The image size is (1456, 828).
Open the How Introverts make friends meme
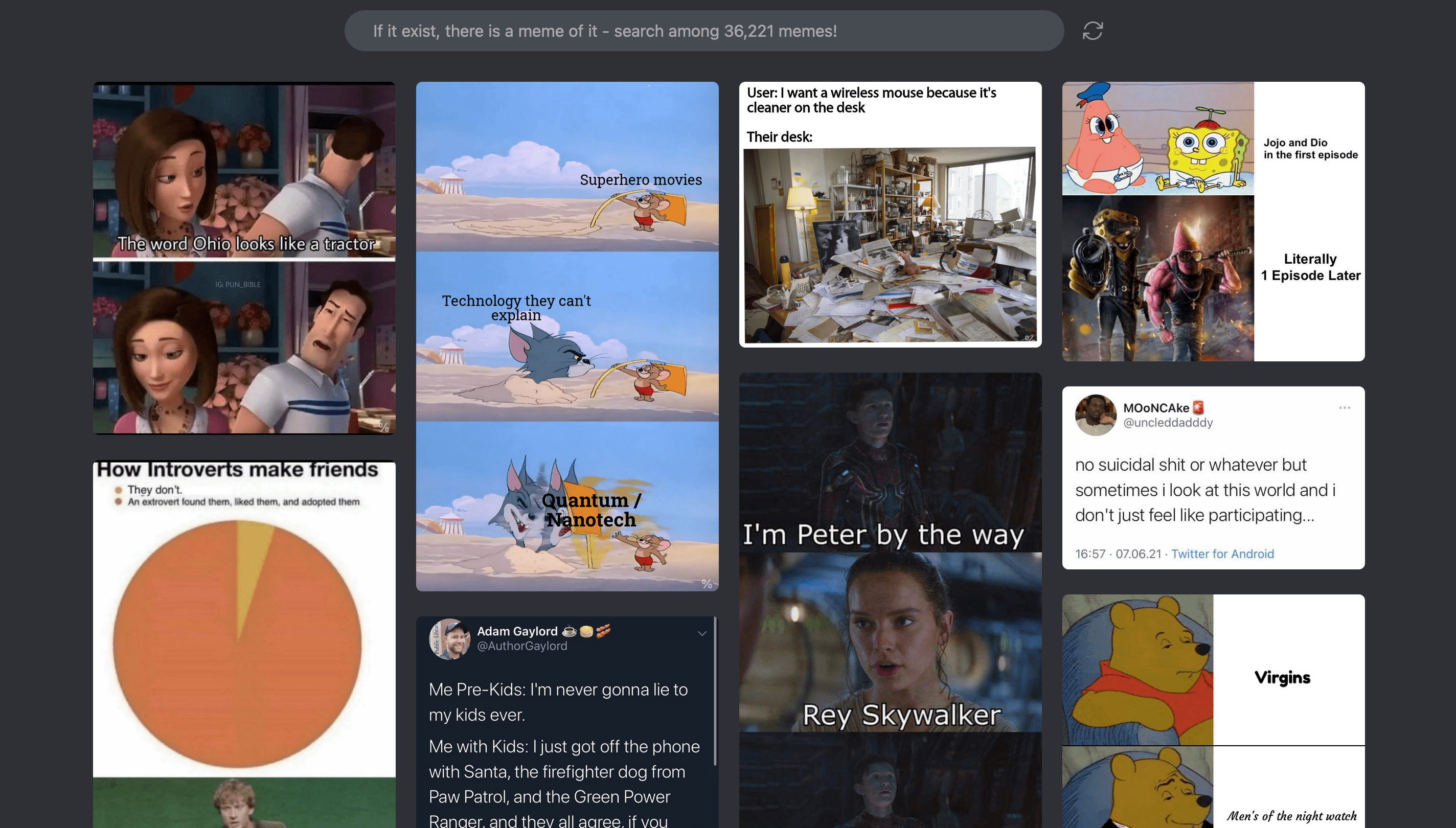244,644
